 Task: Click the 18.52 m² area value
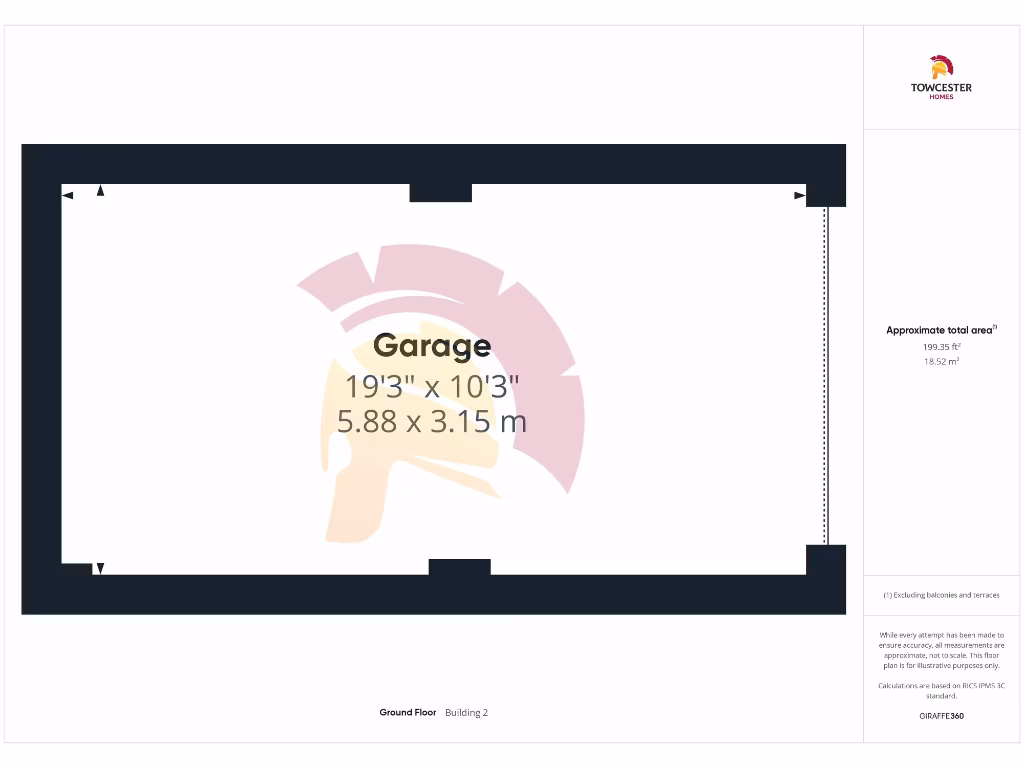(x=941, y=361)
